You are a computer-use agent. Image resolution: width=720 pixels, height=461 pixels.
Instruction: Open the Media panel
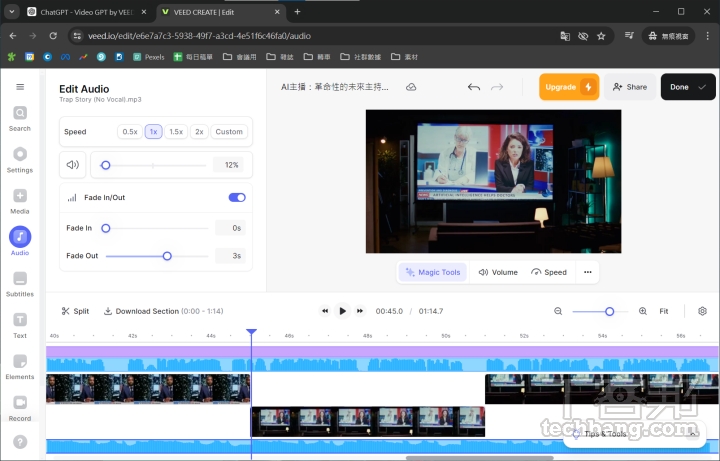(20, 201)
